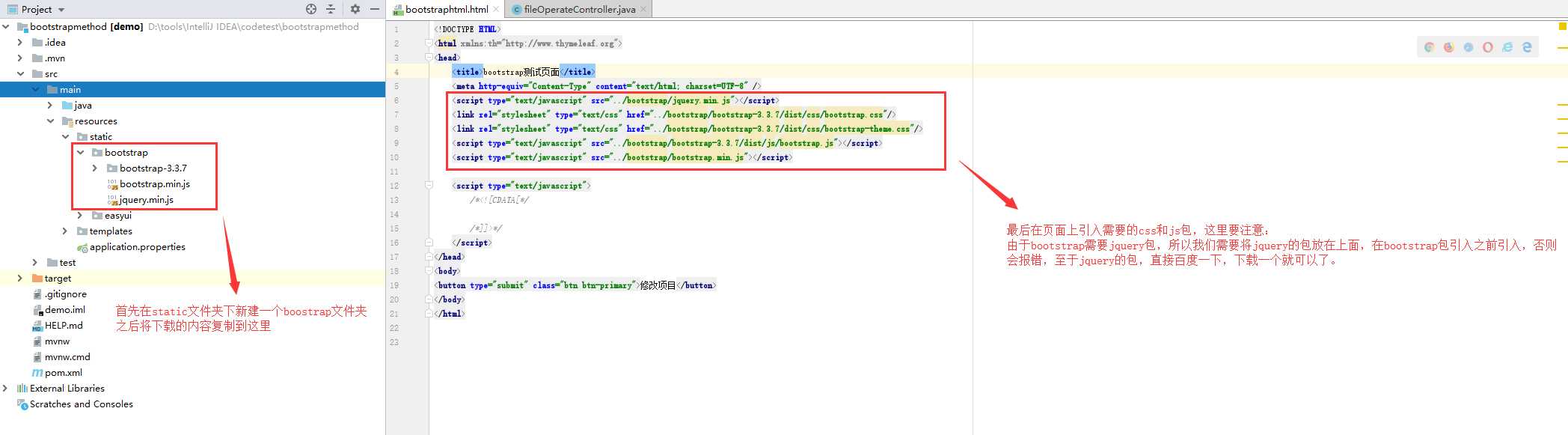
Task: Close the bootstraphtml.html tab
Action: point(496,9)
